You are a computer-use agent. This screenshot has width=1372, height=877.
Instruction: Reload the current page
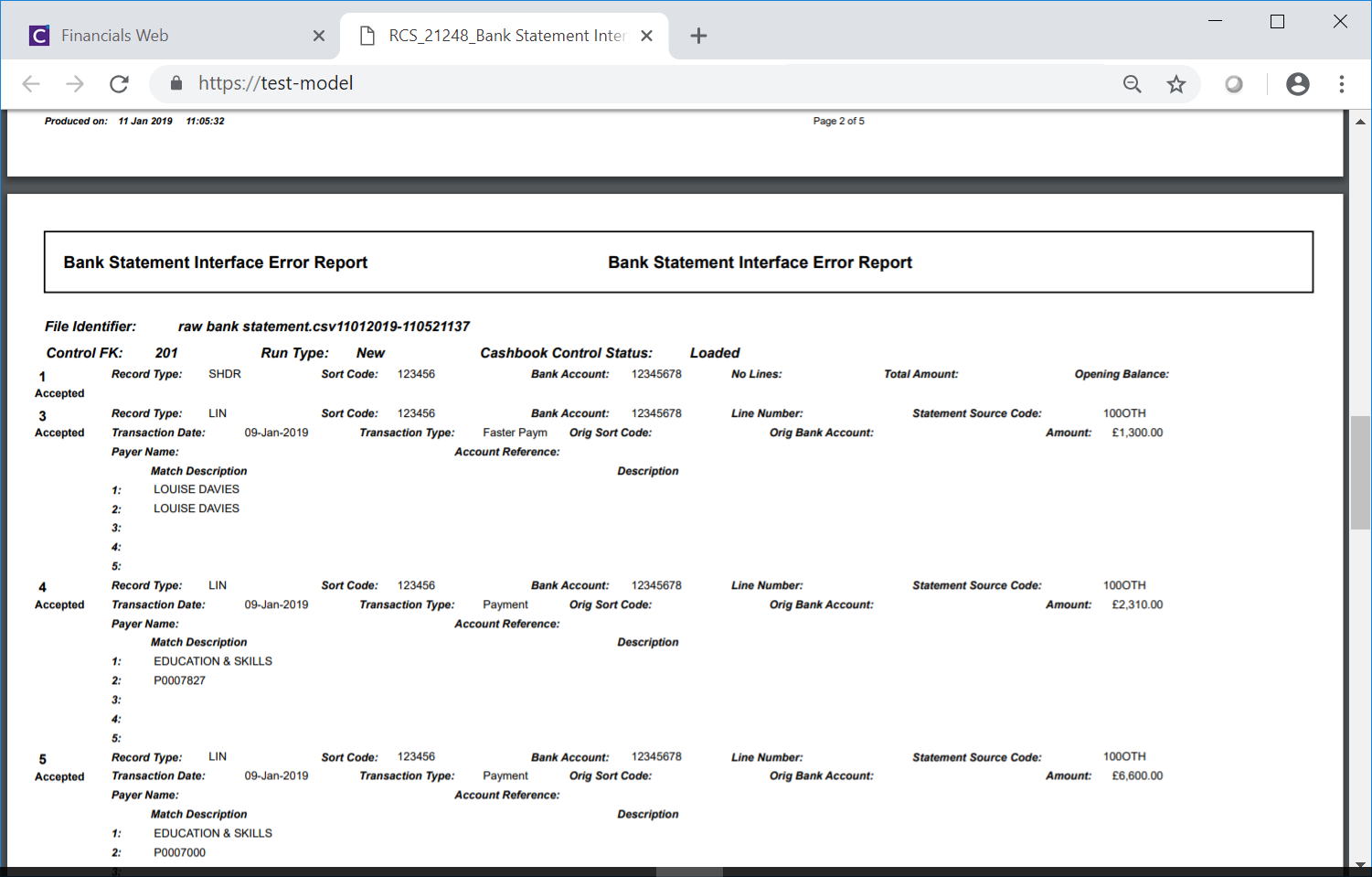pos(119,84)
